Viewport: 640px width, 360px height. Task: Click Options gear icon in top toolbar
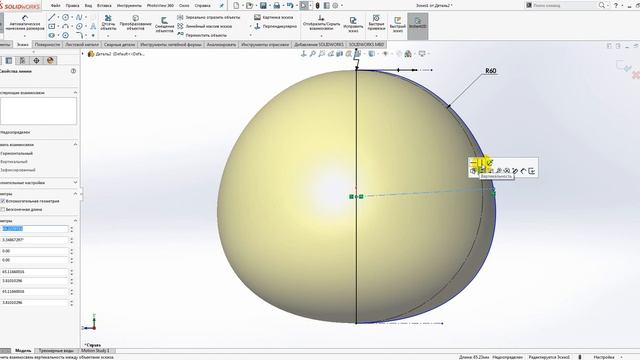coord(335,5)
